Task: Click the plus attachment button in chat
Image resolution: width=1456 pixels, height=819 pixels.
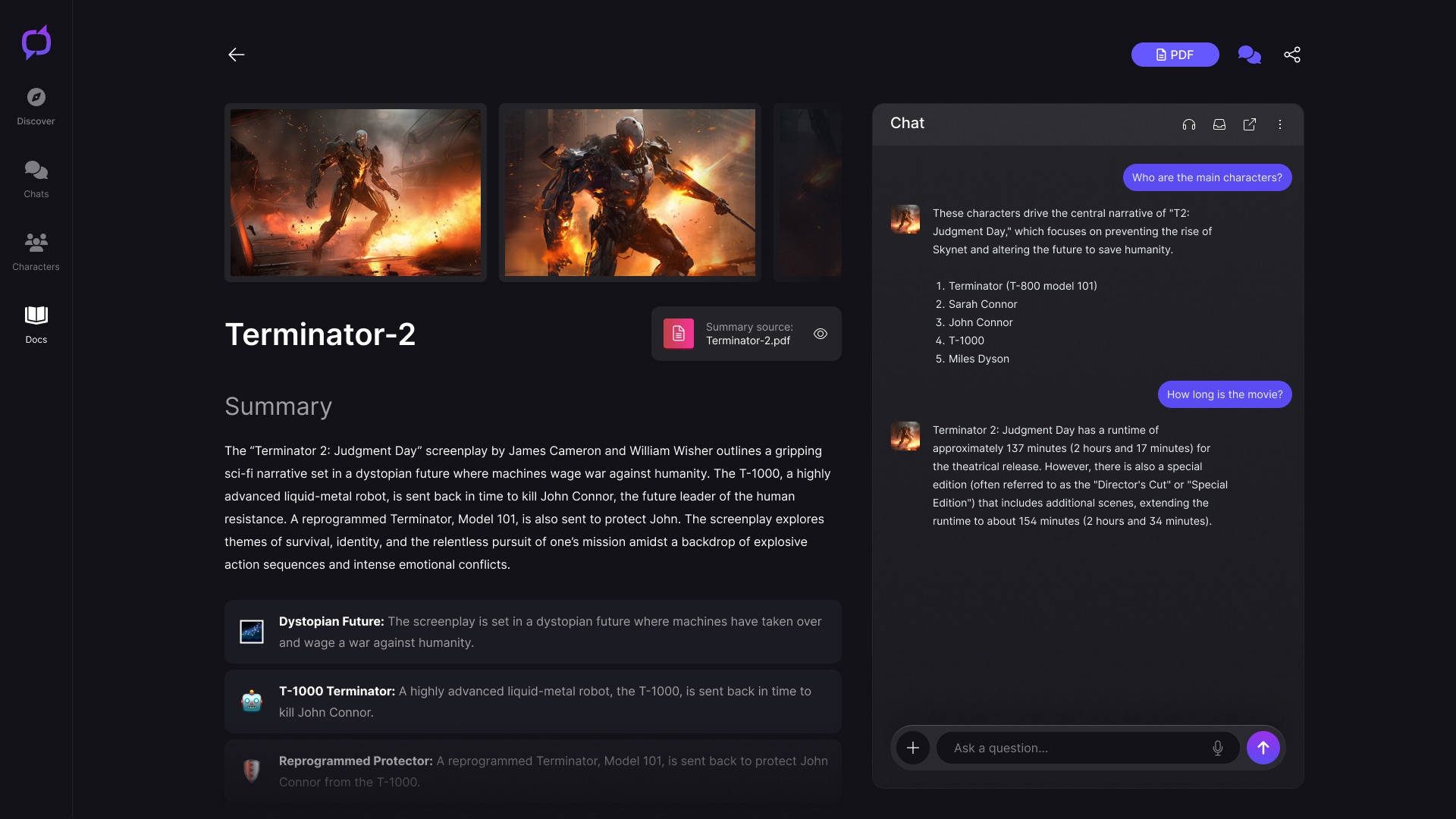Action: 912,748
